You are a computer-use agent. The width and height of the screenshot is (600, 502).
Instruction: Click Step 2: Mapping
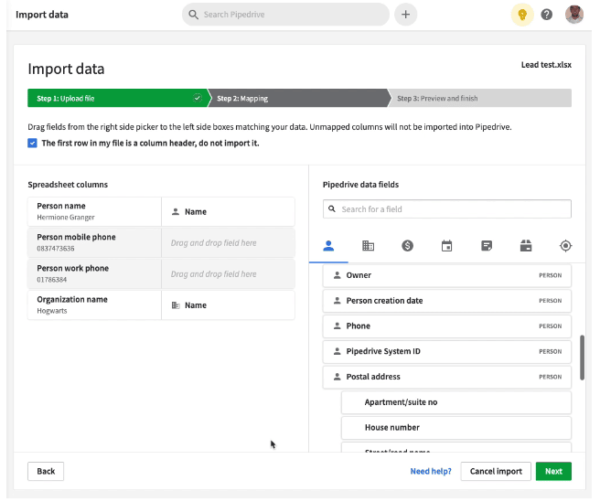[298, 98]
